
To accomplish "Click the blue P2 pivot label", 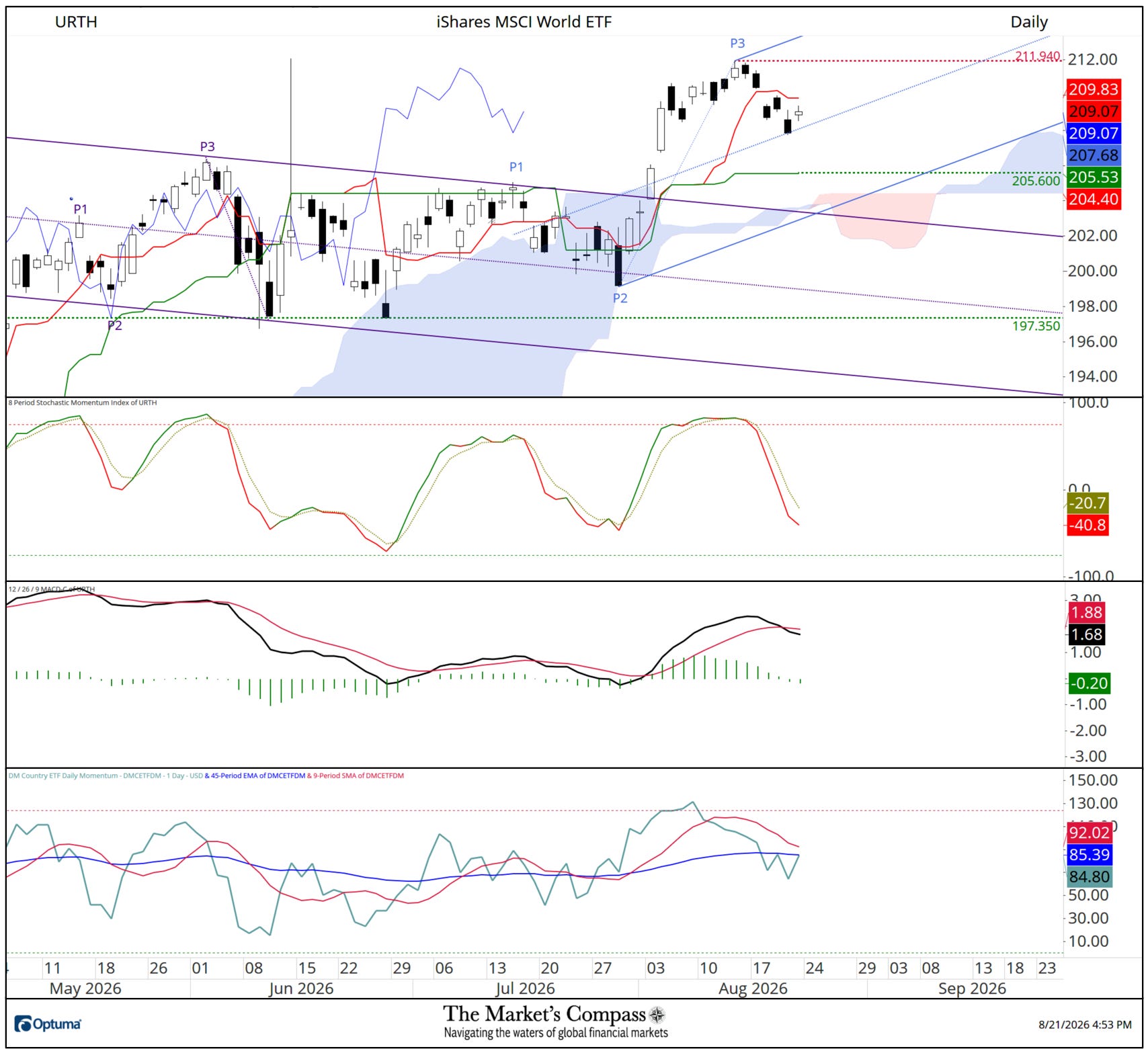I will pyautogui.click(x=620, y=298).
